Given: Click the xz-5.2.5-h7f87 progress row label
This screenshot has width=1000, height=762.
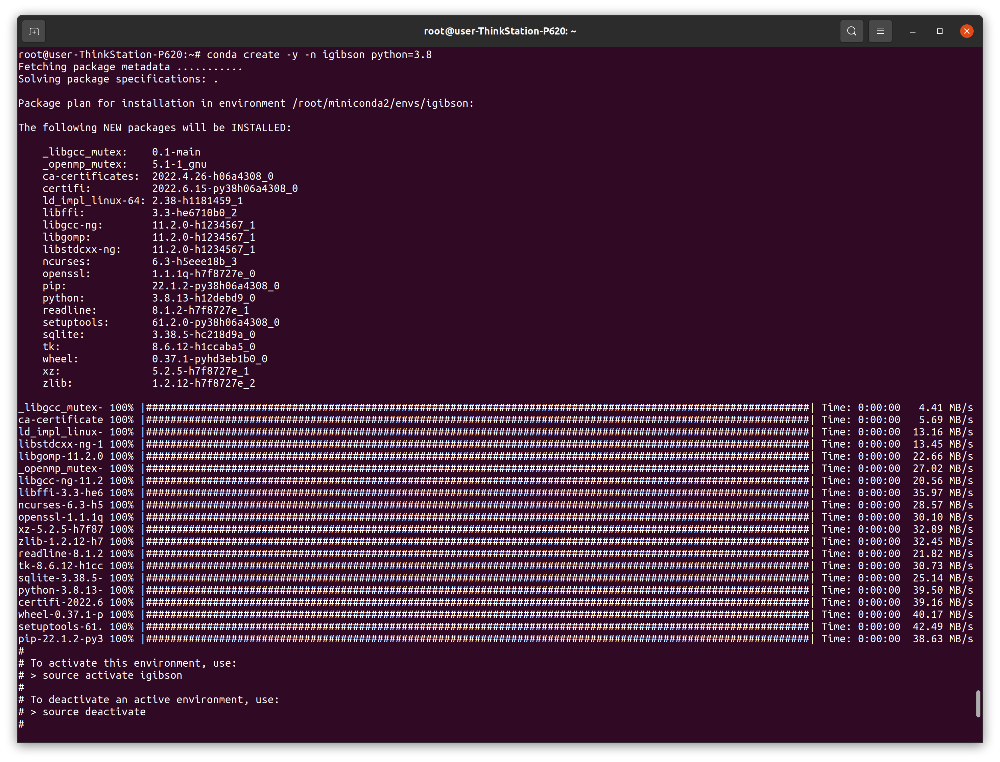Looking at the screenshot, I should pyautogui.click(x=61, y=529).
